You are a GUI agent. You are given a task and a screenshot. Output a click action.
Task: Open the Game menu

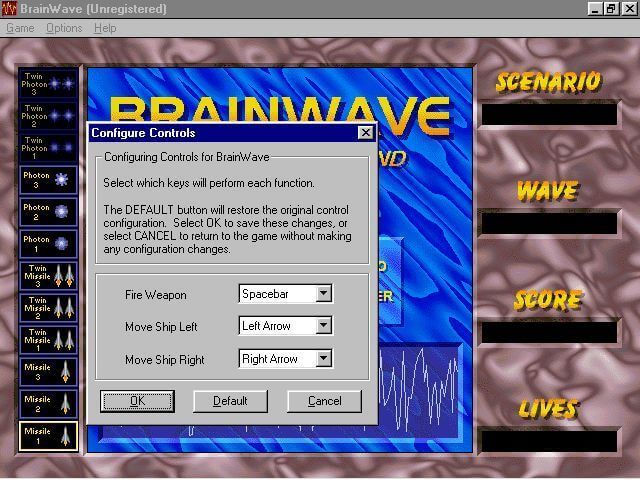click(x=20, y=28)
